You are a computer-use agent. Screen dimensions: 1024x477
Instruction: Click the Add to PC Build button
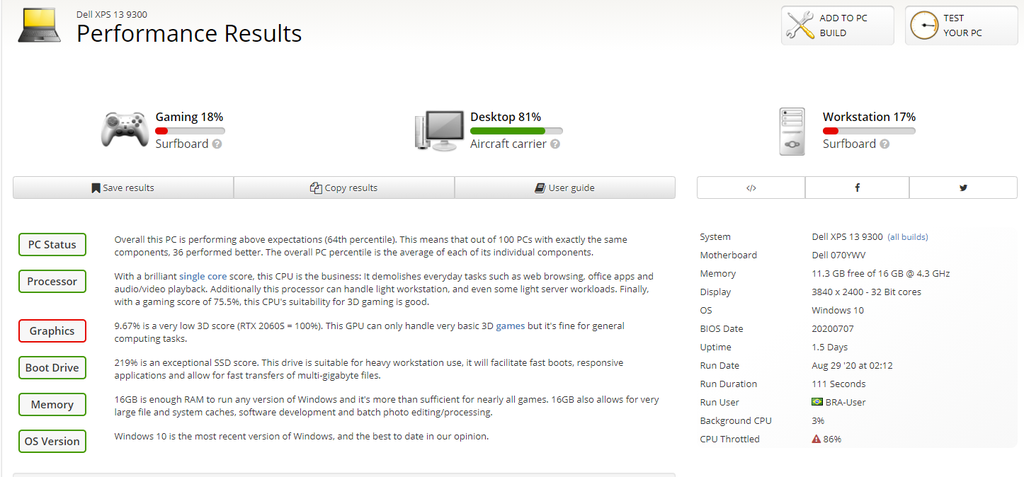837,25
